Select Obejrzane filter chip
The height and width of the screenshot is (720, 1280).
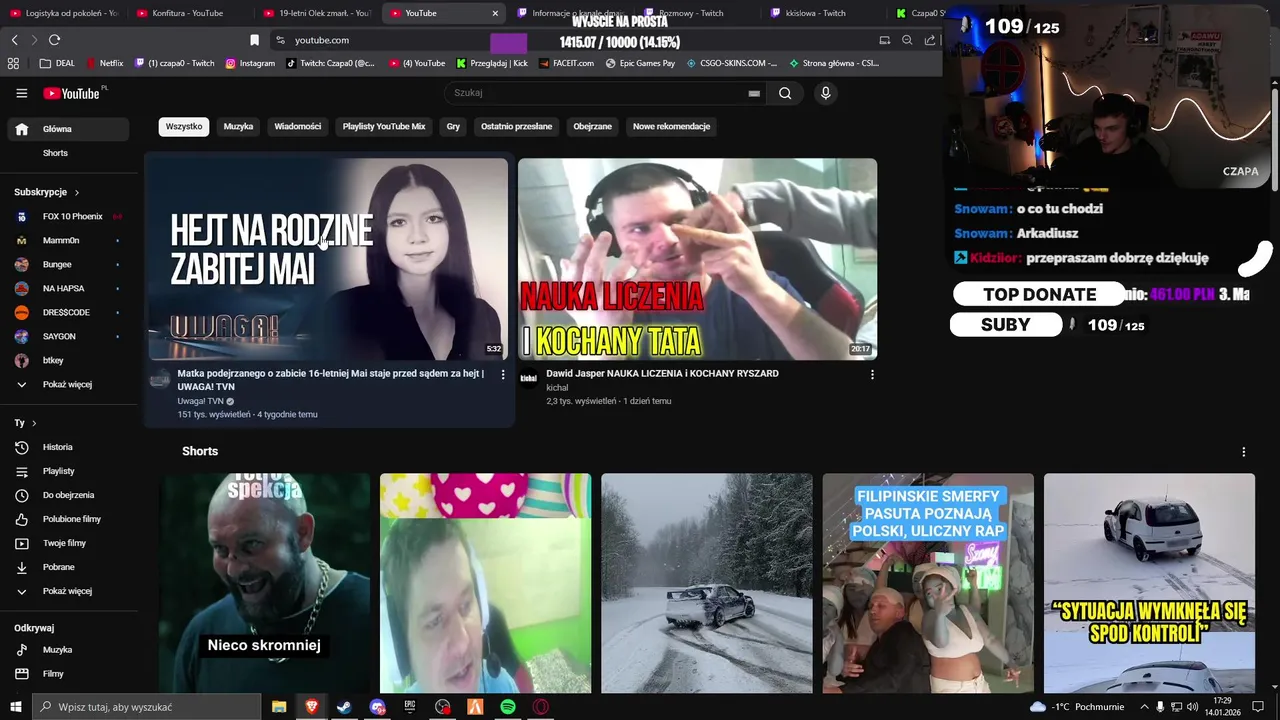tap(592, 127)
